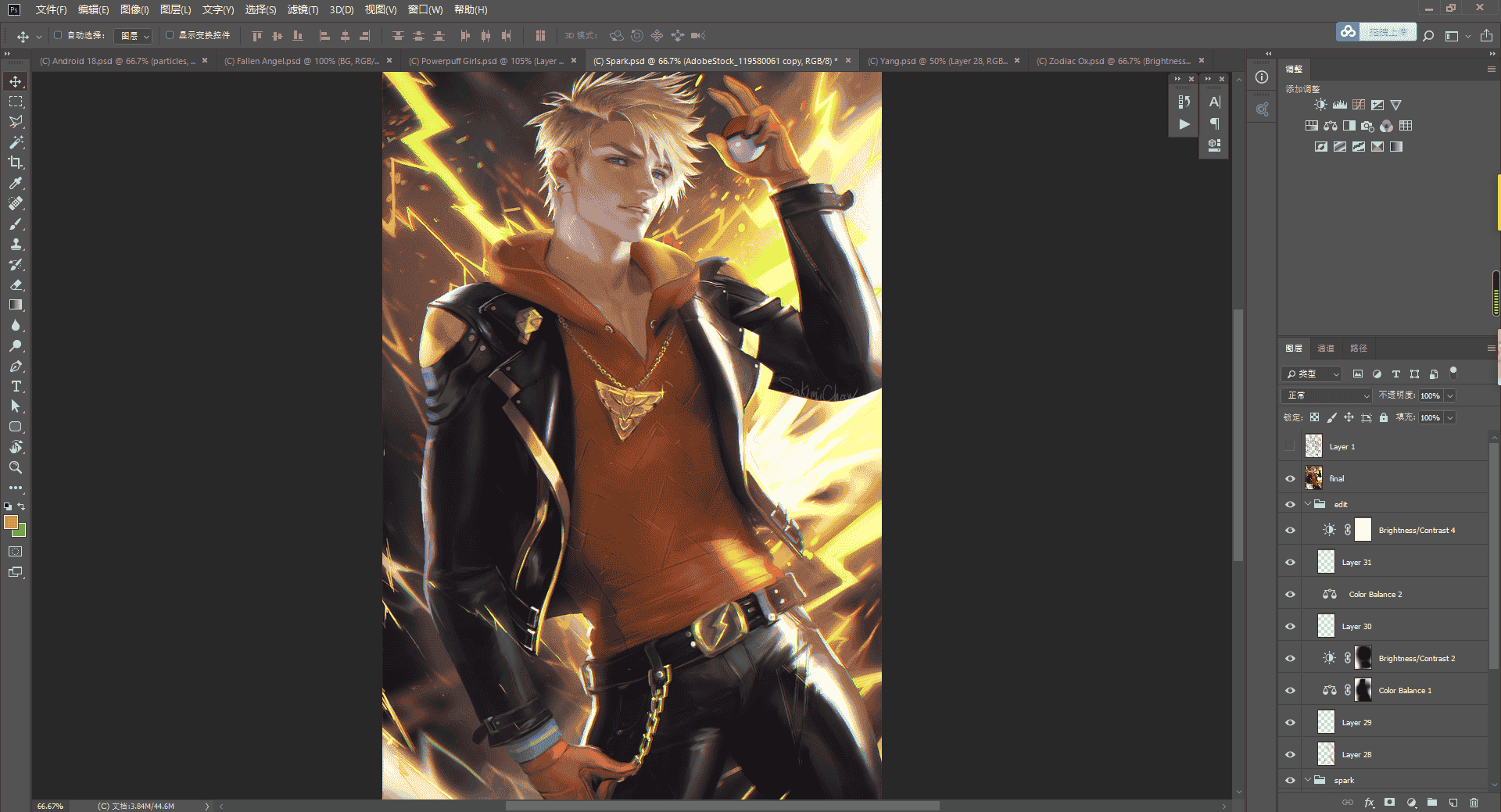Click the delete layer trash icon
The image size is (1501, 812).
1474,803
